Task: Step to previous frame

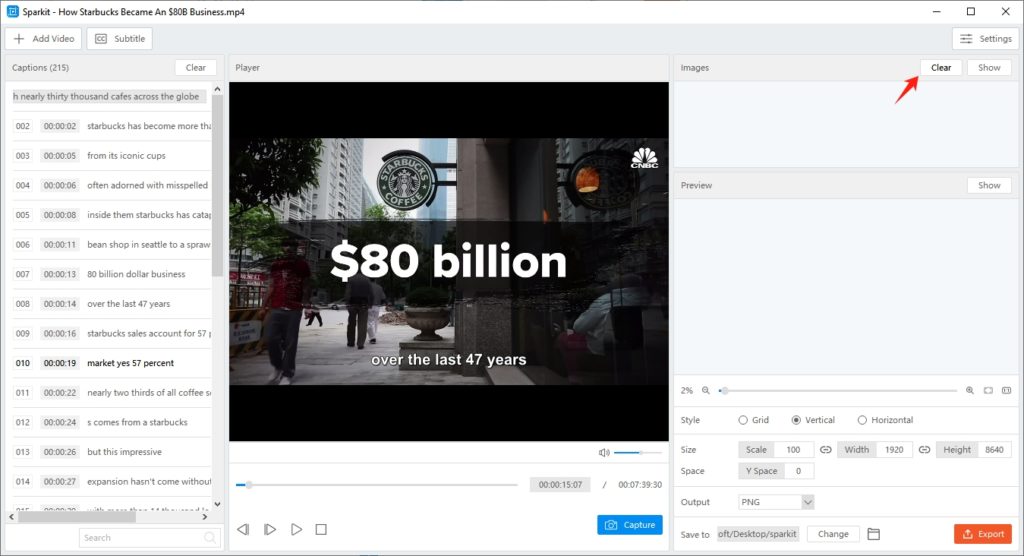Action: click(x=243, y=529)
